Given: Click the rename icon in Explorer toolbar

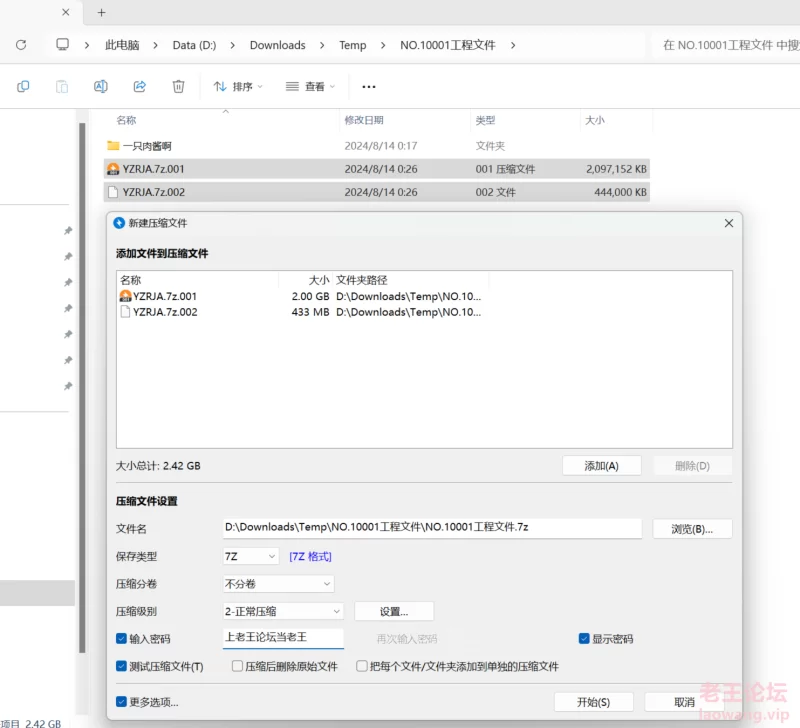Looking at the screenshot, I should pos(101,87).
